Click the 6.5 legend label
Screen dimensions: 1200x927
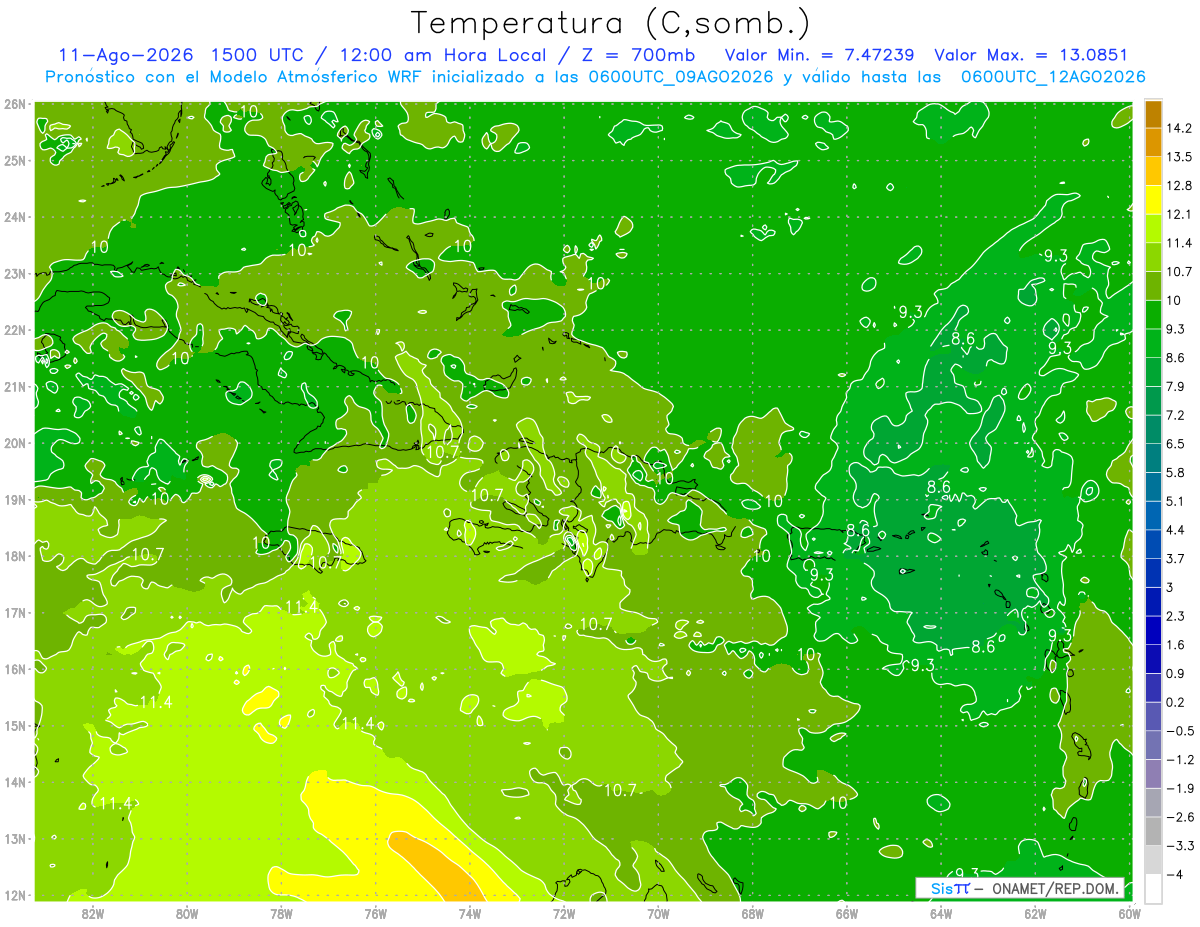pos(1177,444)
